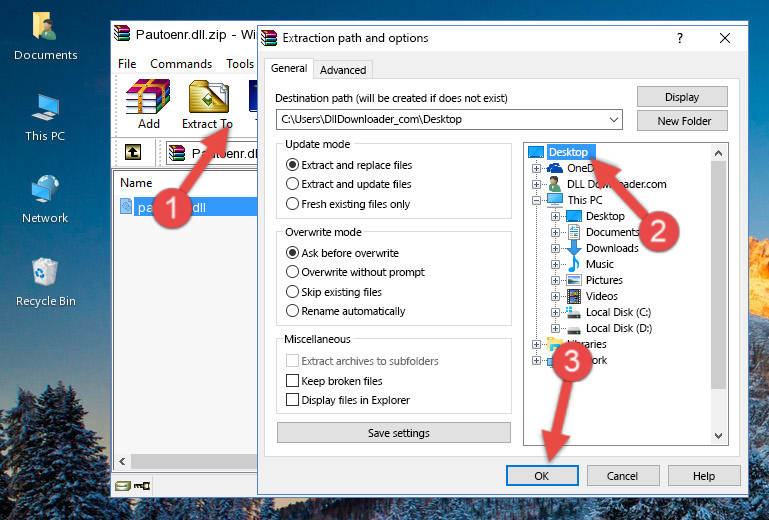Switch to the Advanced tab

click(x=343, y=70)
